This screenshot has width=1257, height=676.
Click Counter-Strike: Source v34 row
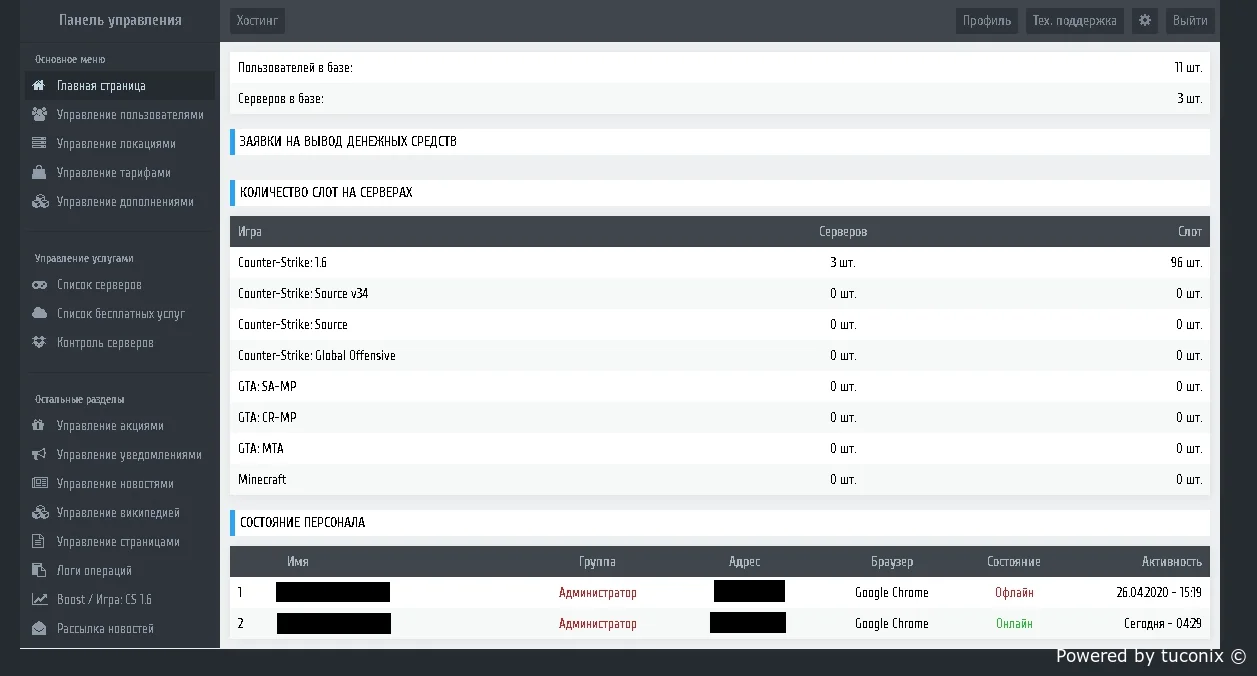[719, 294]
